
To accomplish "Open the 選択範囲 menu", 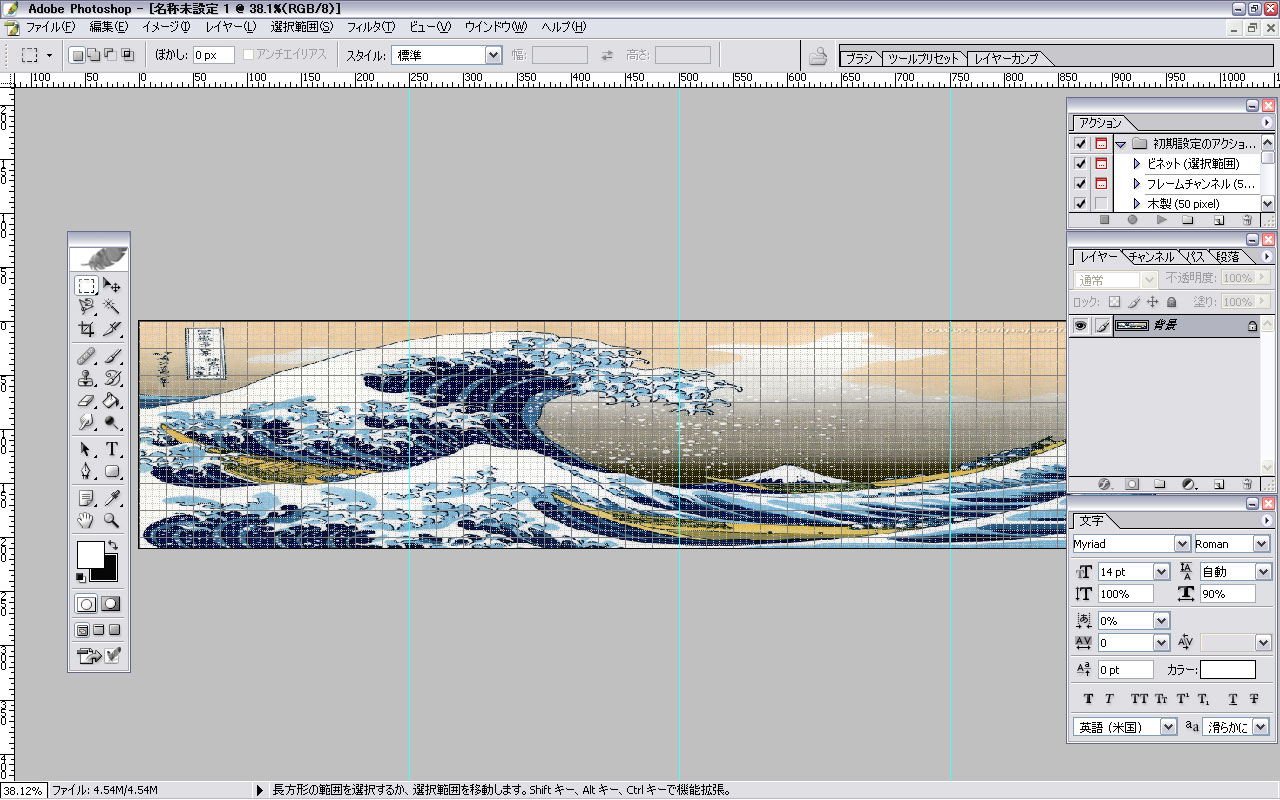I will [x=302, y=27].
